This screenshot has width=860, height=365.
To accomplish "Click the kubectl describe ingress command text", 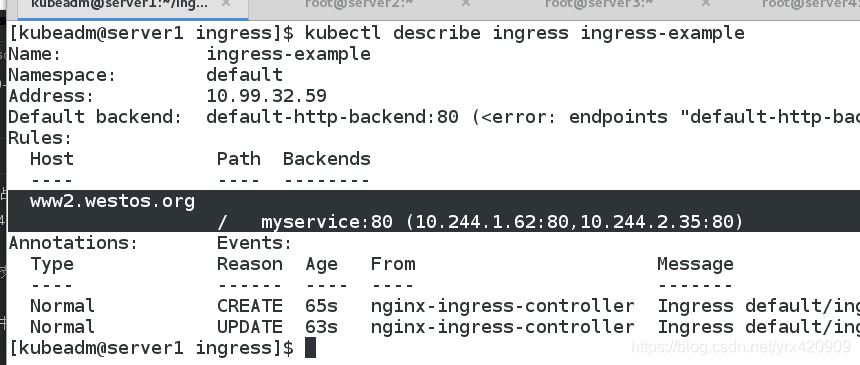I will [x=436, y=33].
